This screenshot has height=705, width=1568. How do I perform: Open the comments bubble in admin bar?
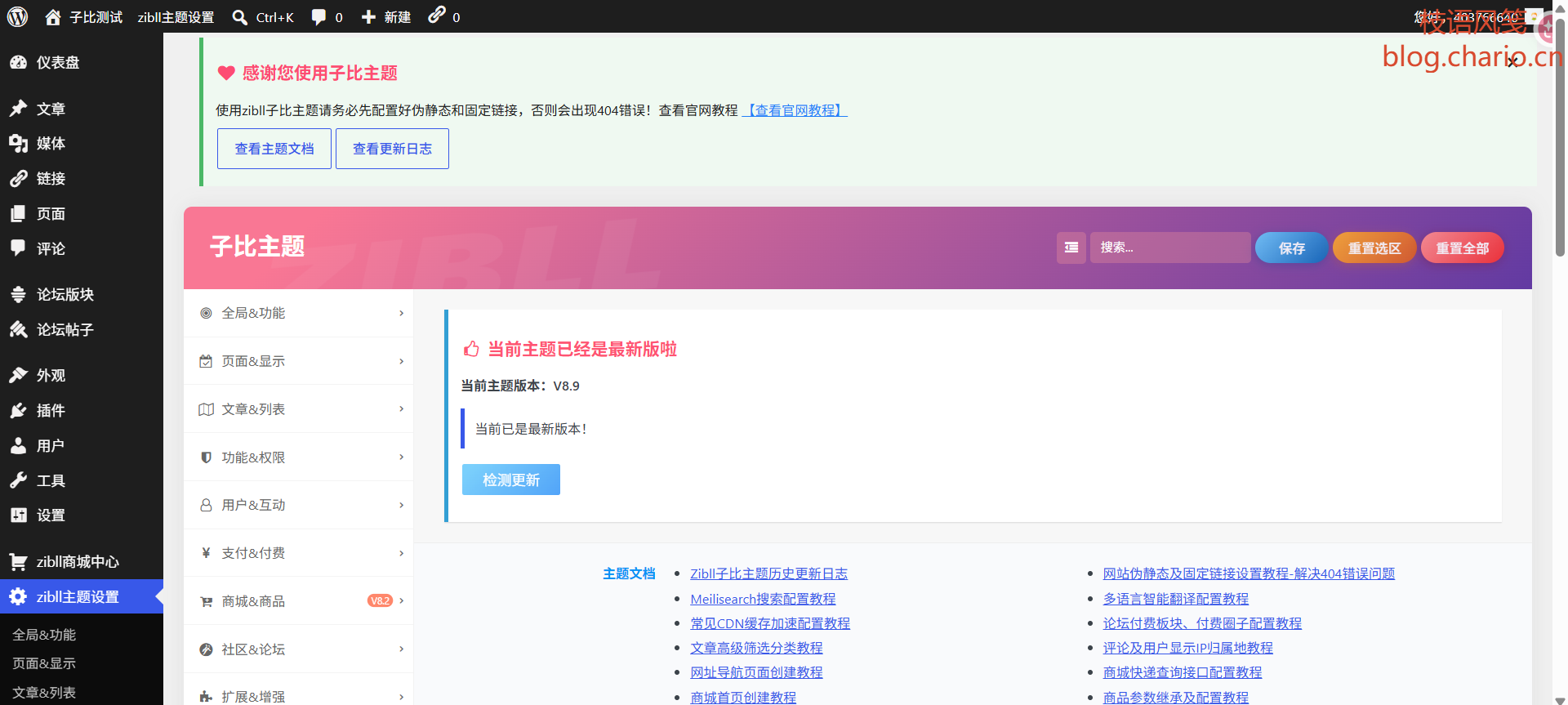327,17
